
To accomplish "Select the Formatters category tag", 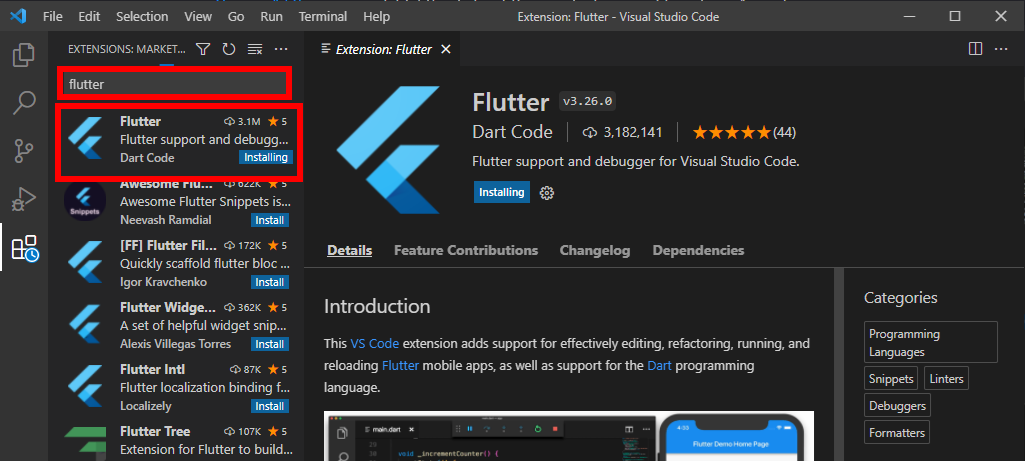I will tap(896, 432).
